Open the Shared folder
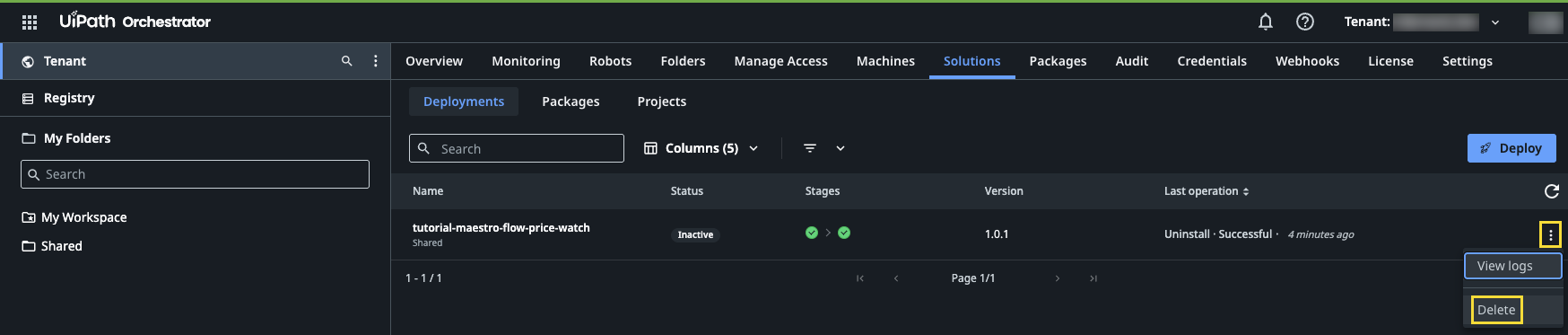Image resolution: width=1568 pixels, height=335 pixels. point(61,246)
